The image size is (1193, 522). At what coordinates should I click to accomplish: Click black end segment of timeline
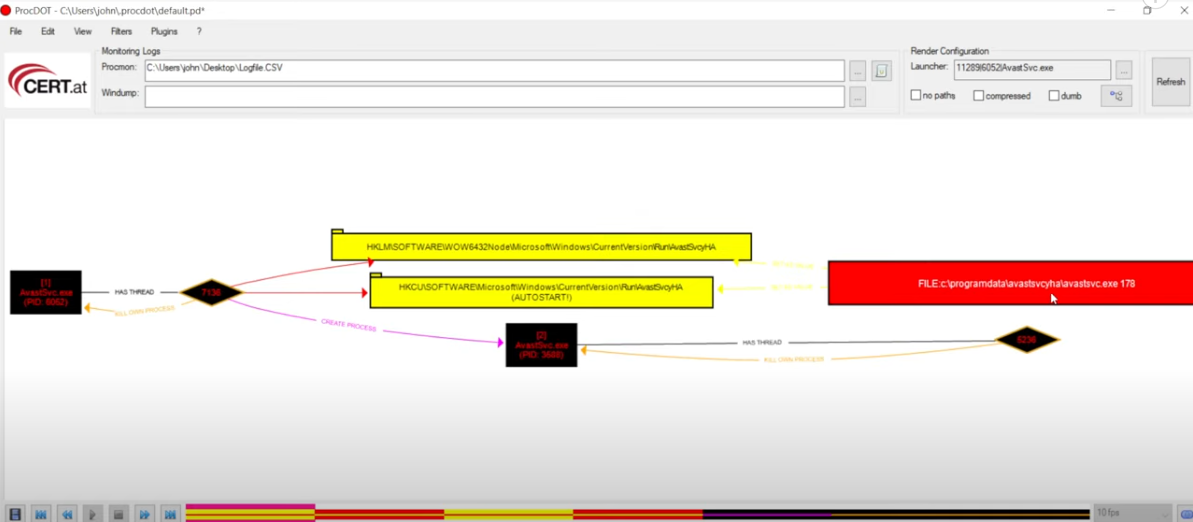click(960, 514)
